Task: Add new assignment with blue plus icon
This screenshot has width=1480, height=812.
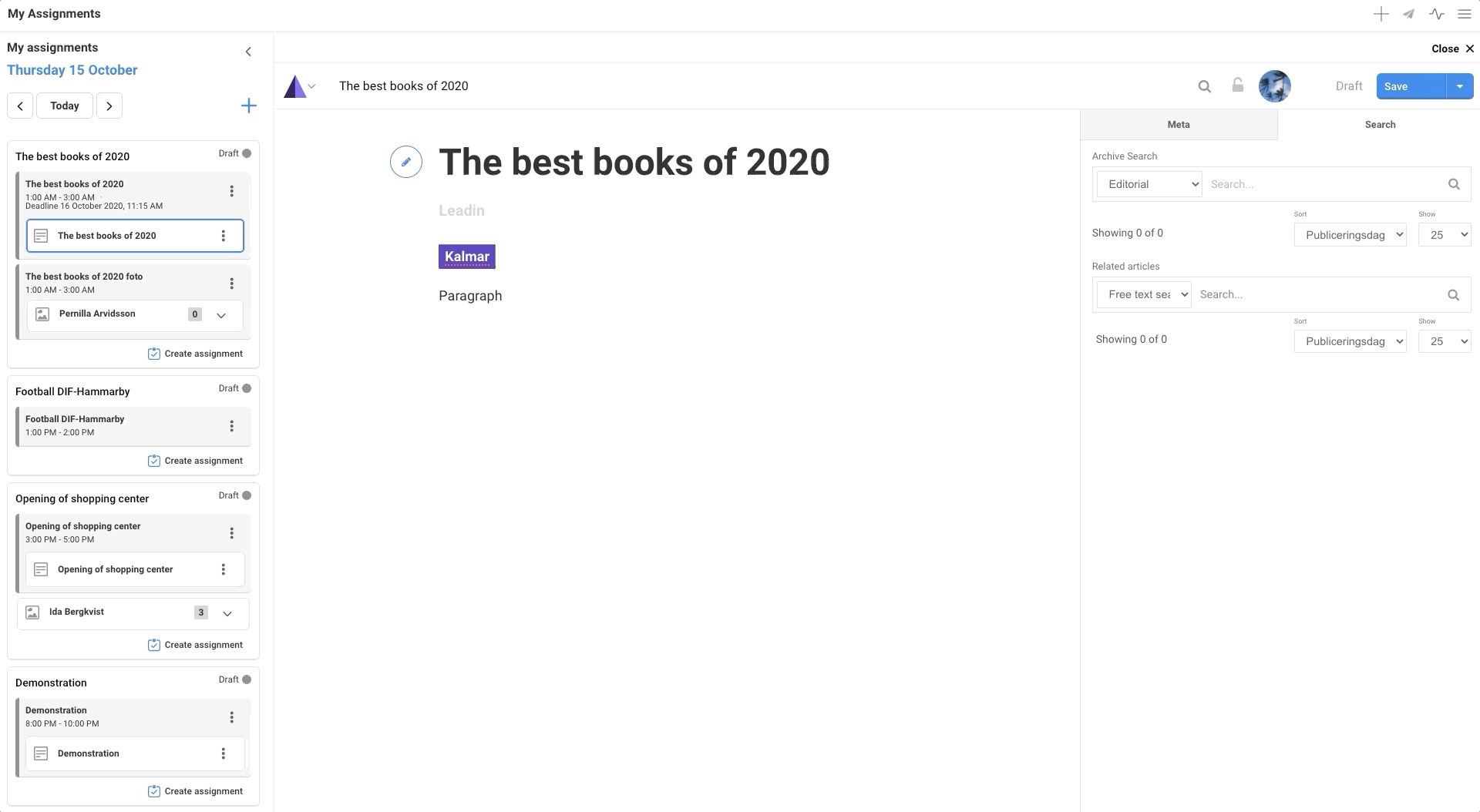Action: (x=248, y=106)
